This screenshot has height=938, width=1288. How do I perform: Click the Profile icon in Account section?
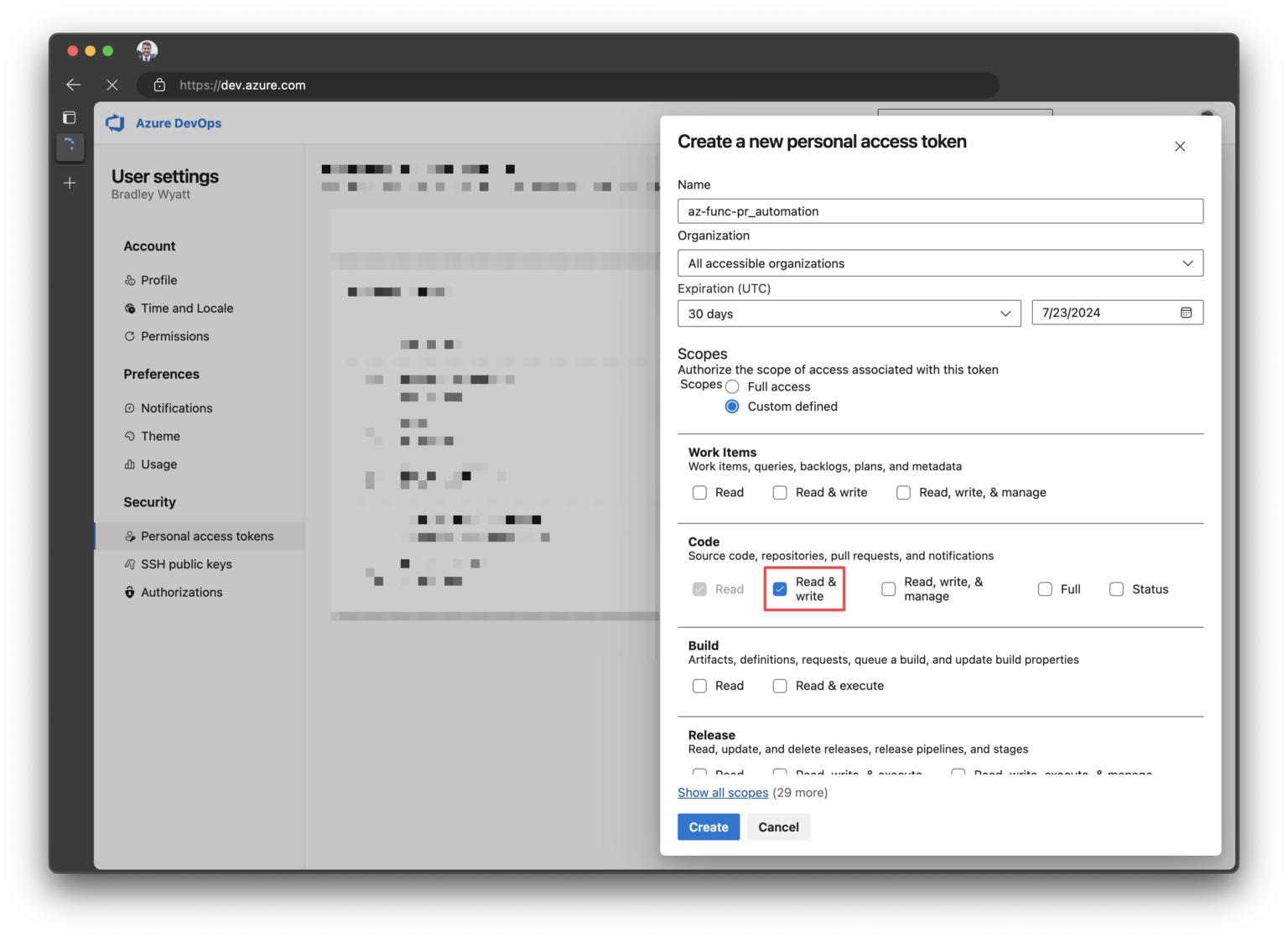point(130,280)
